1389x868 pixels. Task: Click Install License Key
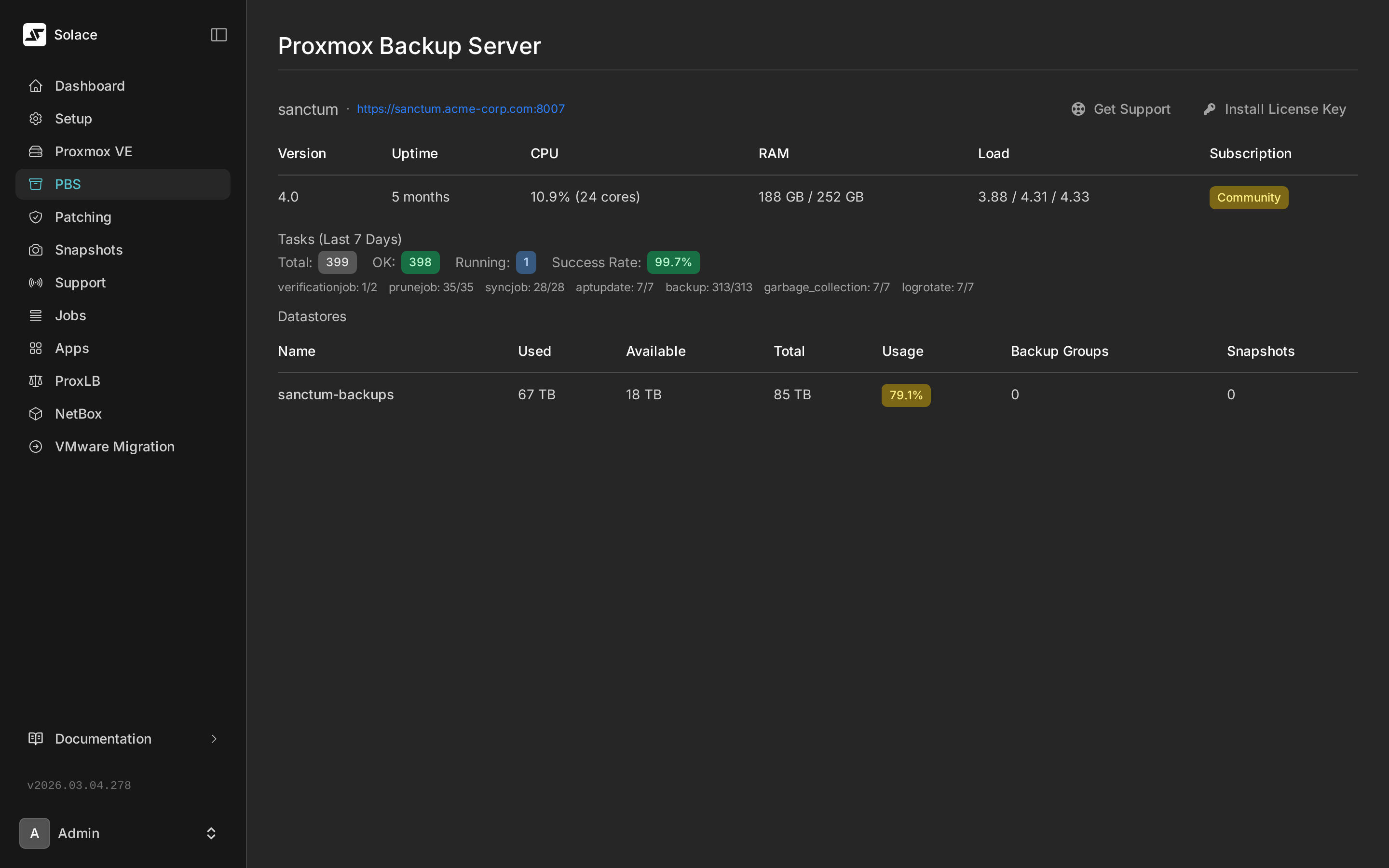point(1284,108)
